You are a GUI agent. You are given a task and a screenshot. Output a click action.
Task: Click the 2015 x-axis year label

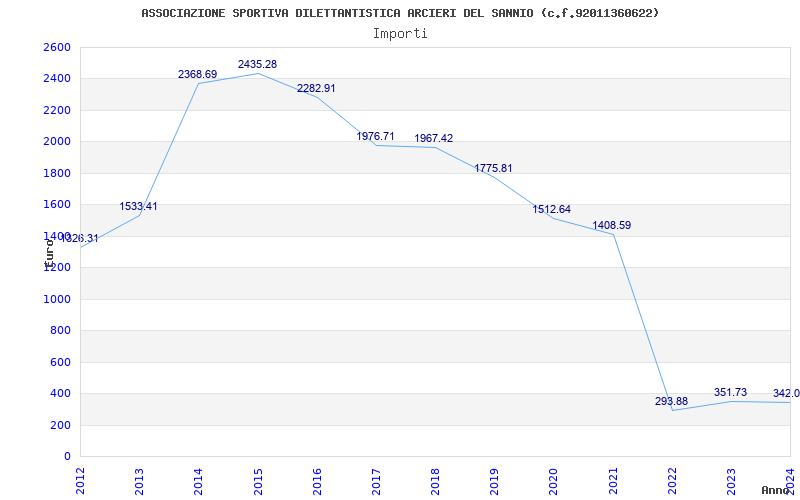pyautogui.click(x=258, y=481)
